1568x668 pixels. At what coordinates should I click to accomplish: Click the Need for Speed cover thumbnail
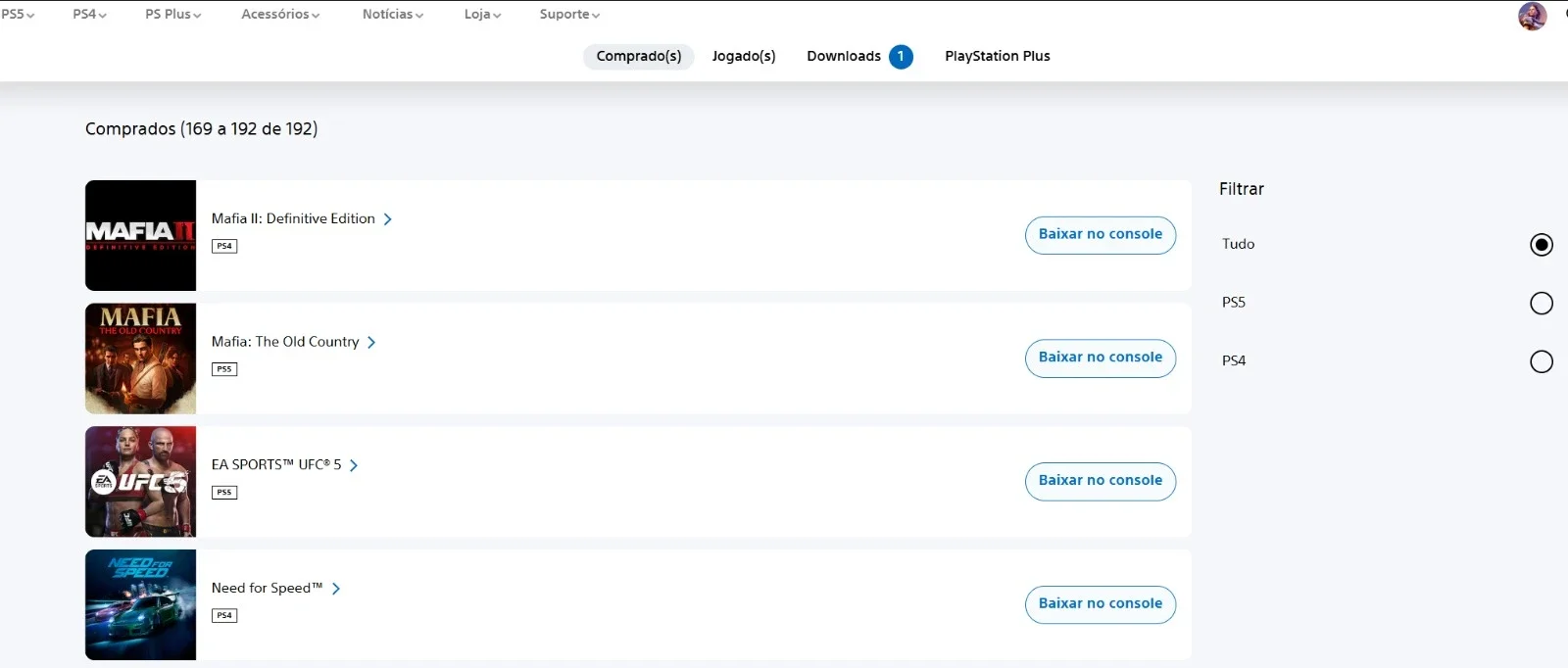click(140, 605)
